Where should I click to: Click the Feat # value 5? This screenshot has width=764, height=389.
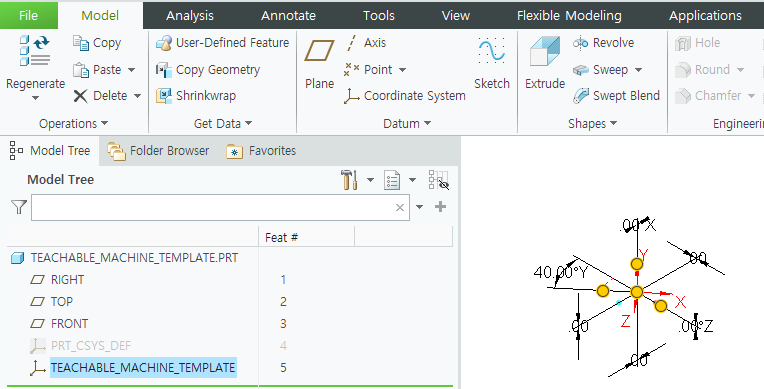(x=283, y=368)
